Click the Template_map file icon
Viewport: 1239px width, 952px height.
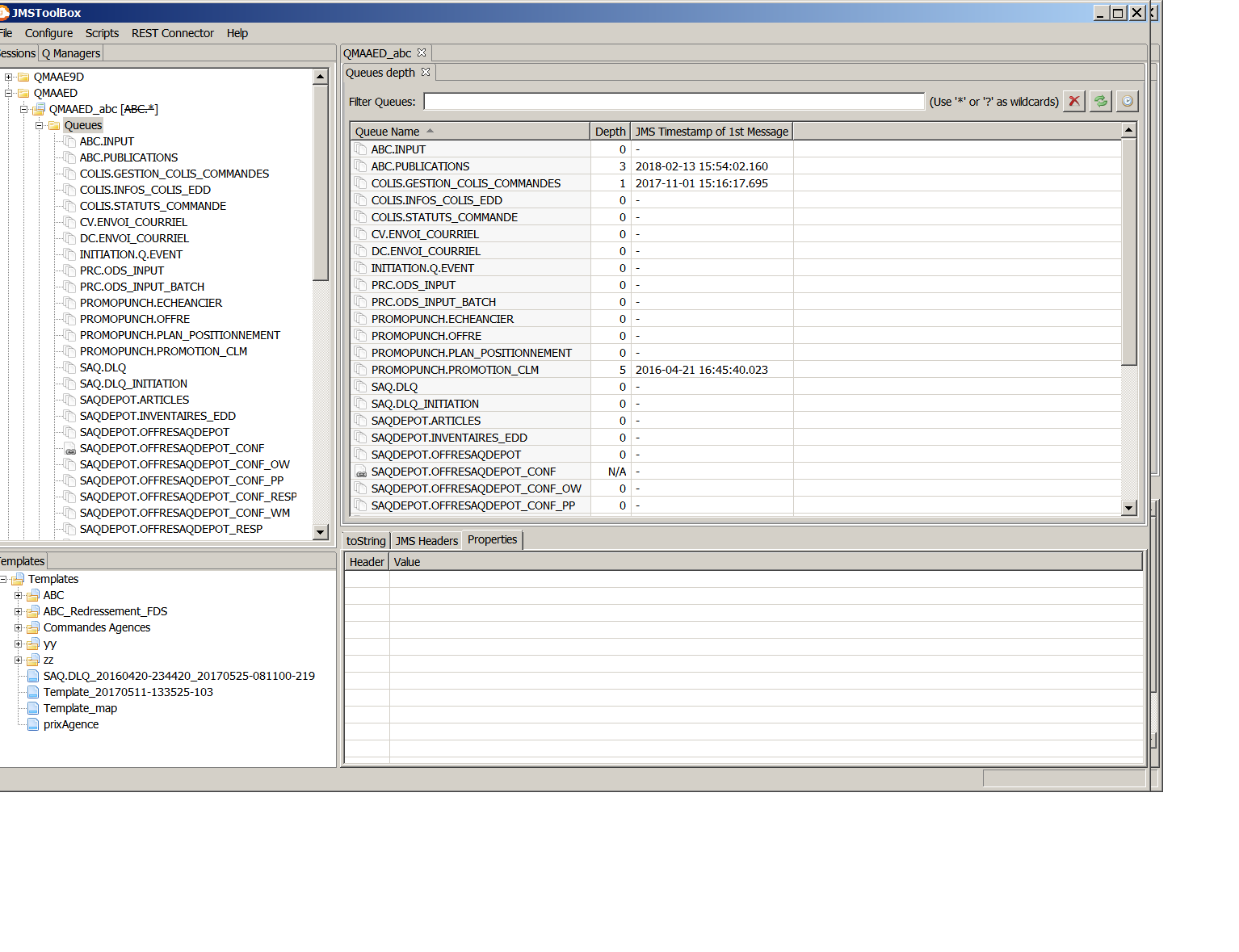(x=33, y=708)
